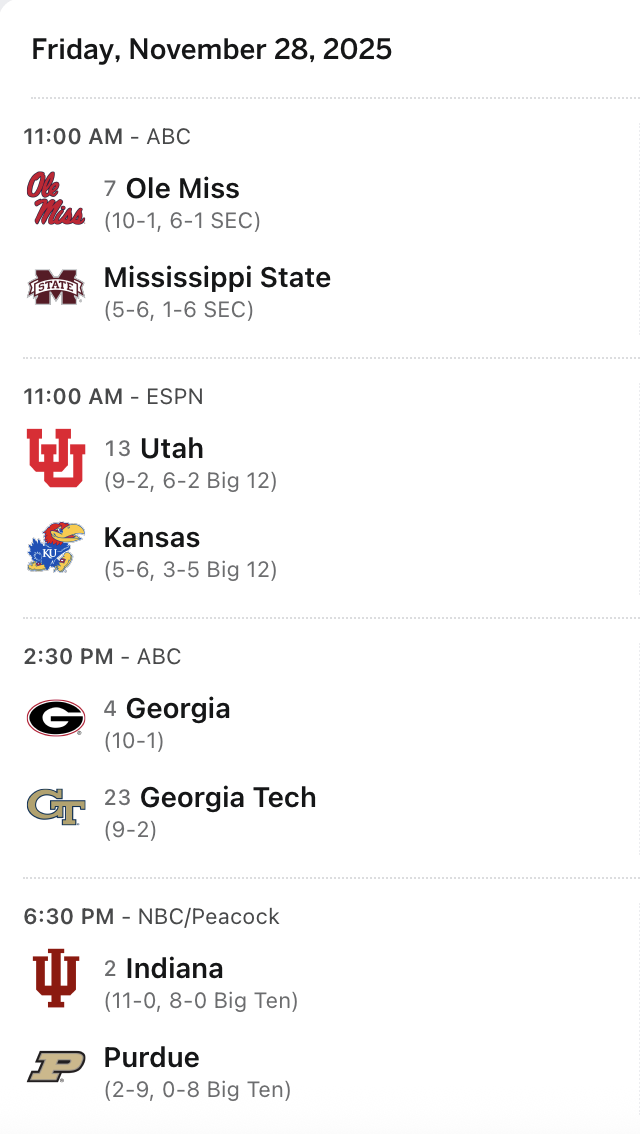Click the Friday, November 28, 2025 heading

click(212, 50)
